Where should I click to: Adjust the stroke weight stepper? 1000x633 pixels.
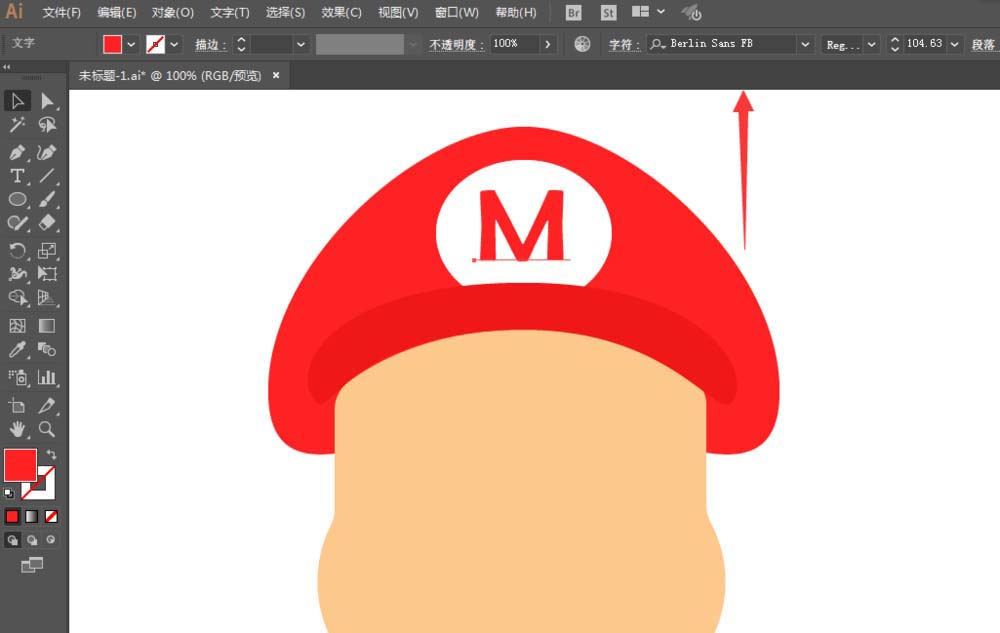click(x=241, y=44)
